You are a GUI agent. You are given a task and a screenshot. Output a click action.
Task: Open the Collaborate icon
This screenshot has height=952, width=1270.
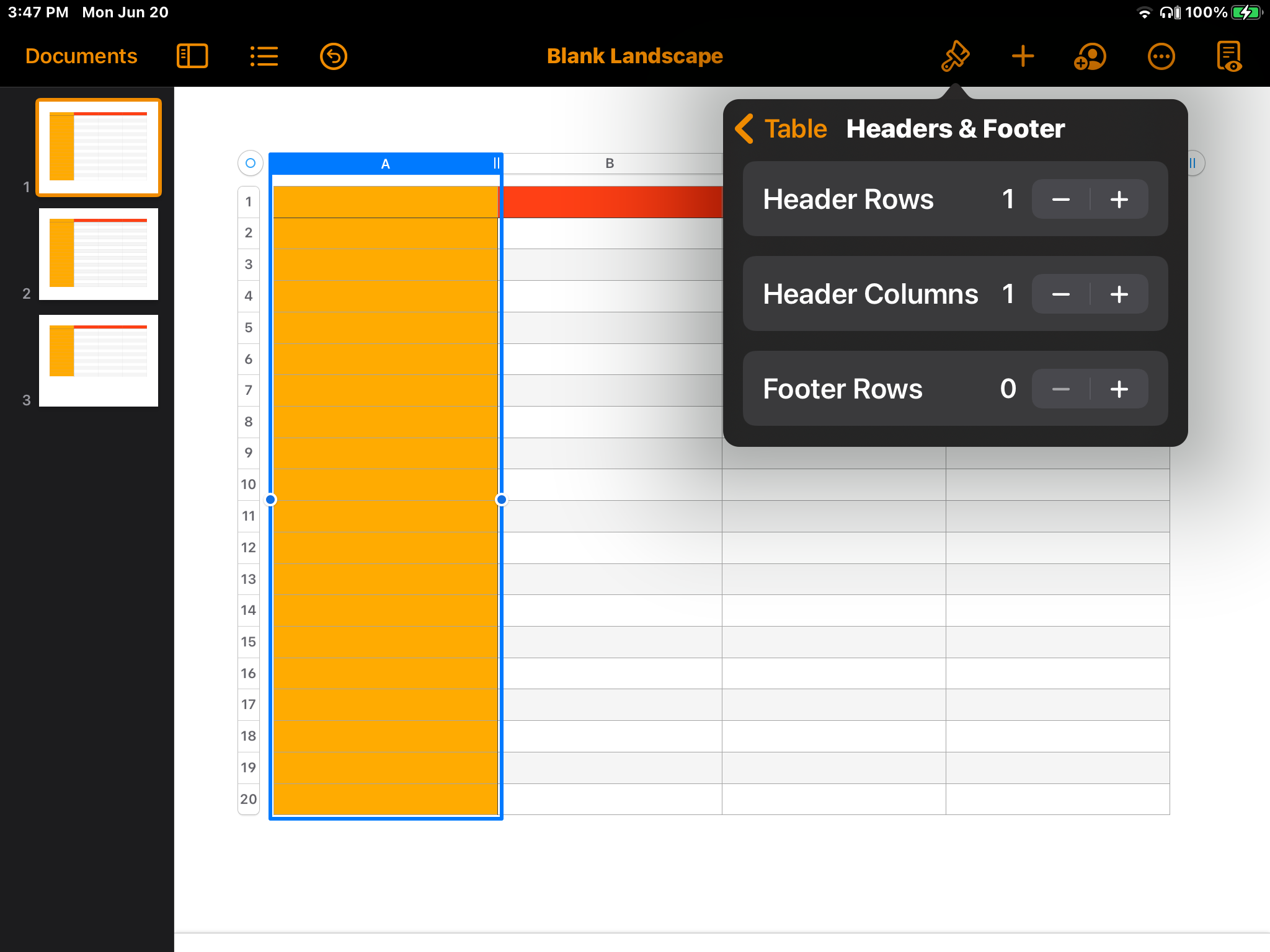point(1090,56)
